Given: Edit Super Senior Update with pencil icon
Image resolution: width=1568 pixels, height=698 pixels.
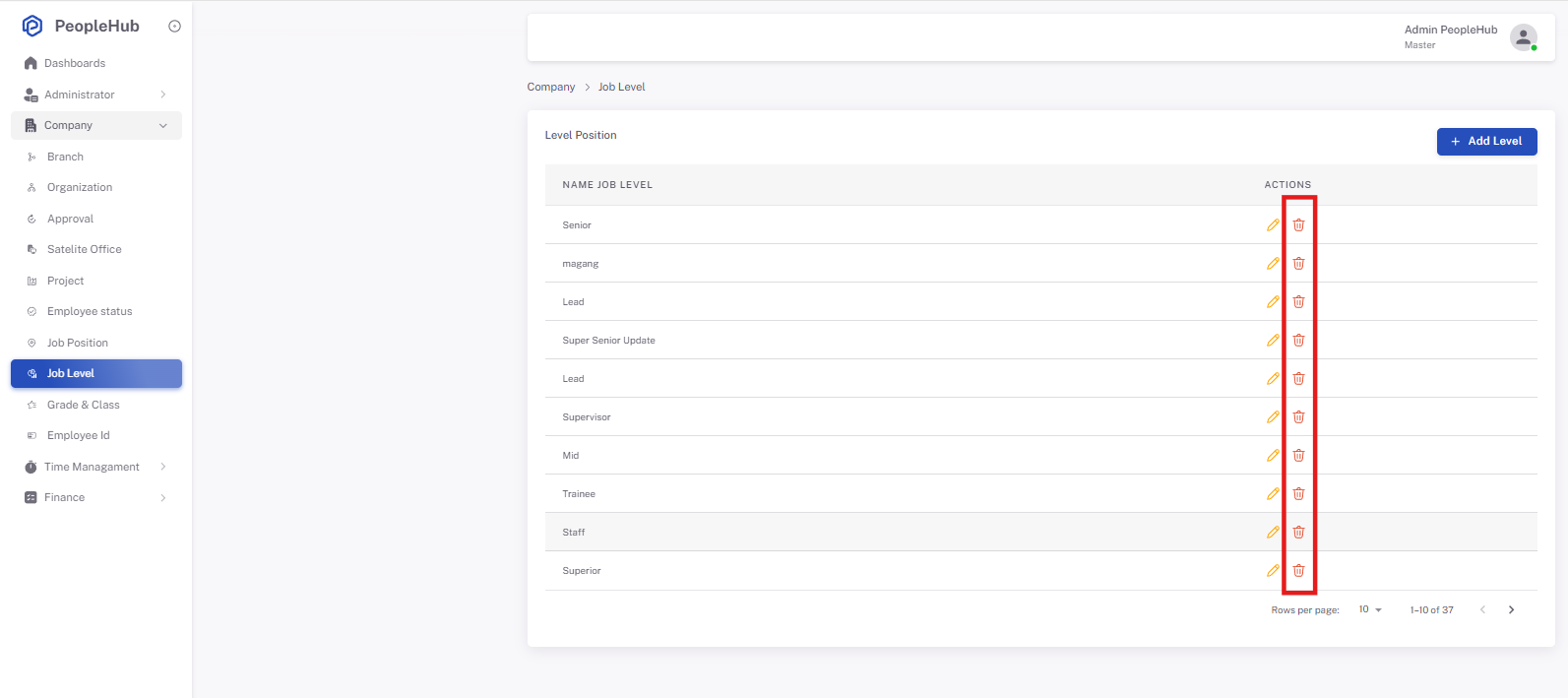Looking at the screenshot, I should [x=1273, y=340].
